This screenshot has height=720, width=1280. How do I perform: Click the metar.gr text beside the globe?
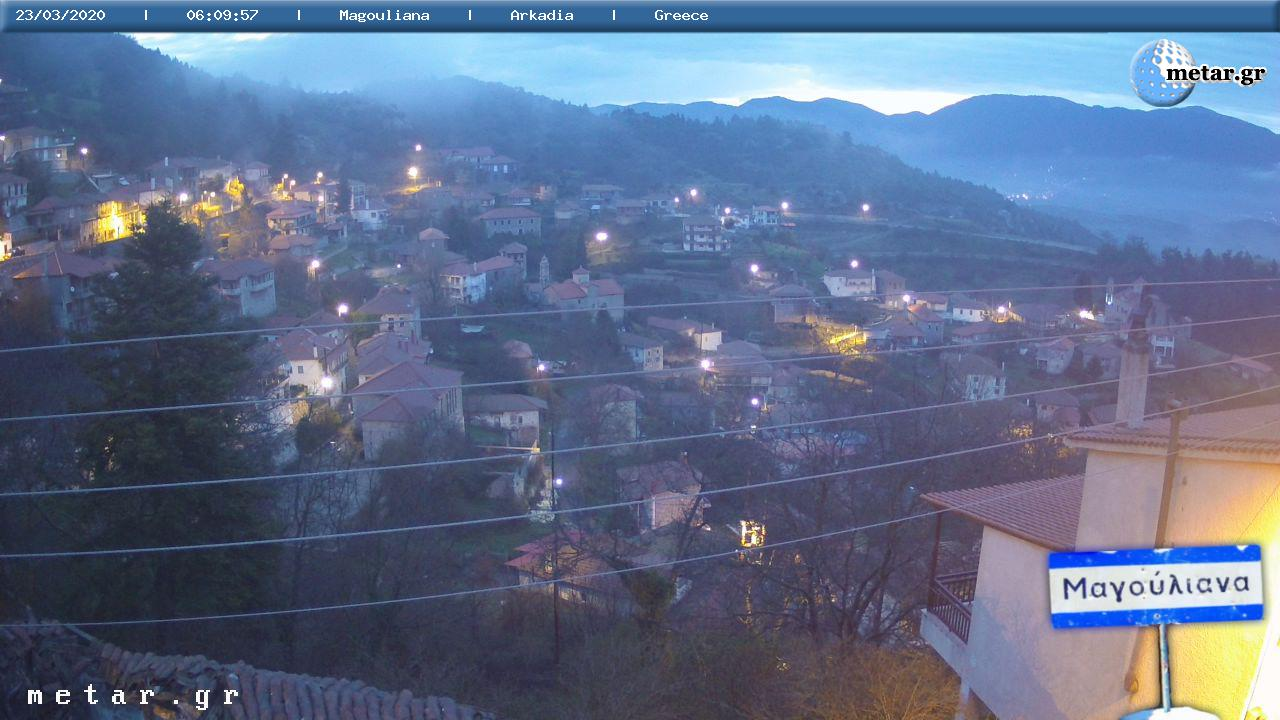tap(1215, 74)
